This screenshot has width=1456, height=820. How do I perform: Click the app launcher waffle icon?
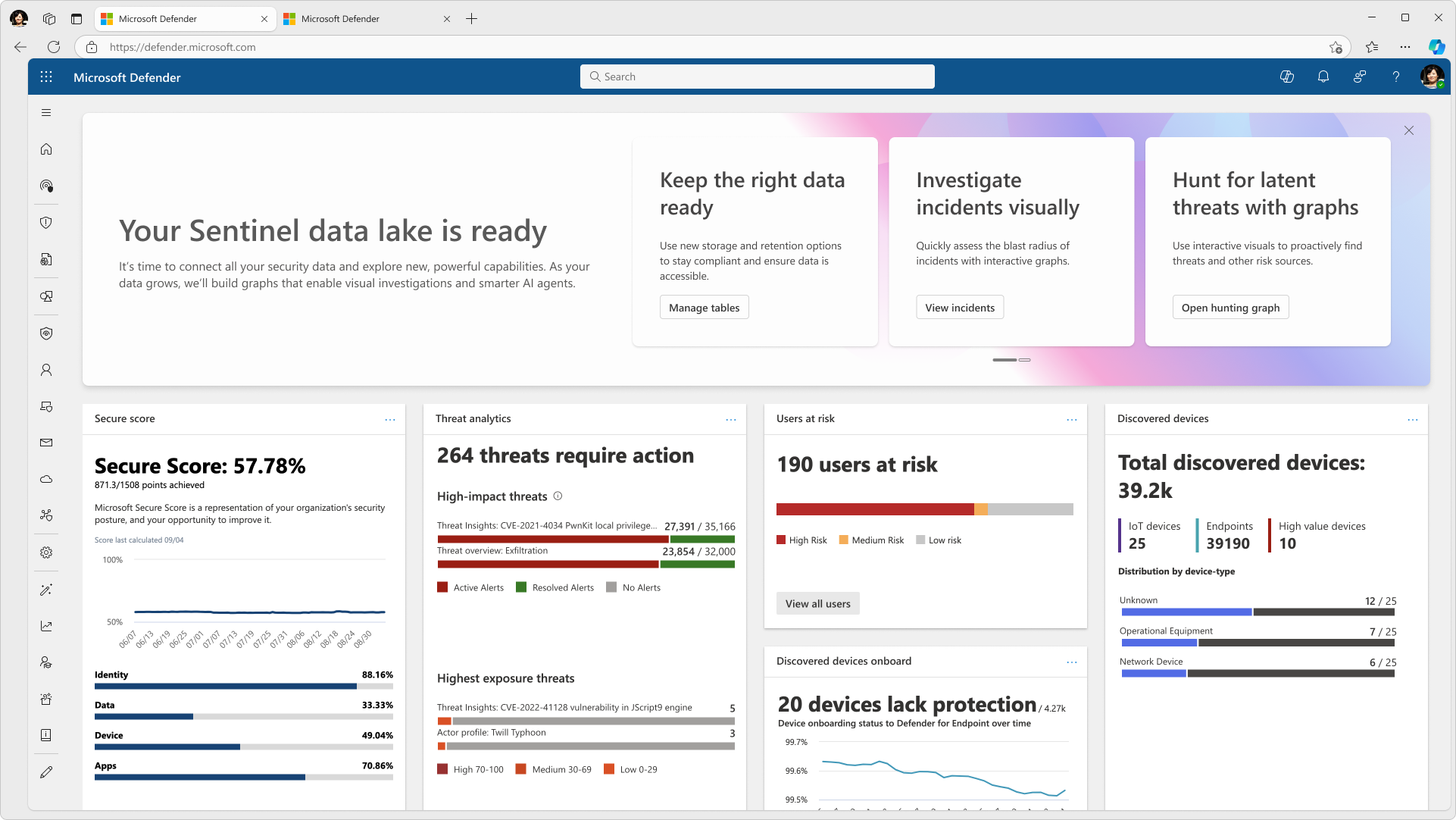pyautogui.click(x=46, y=77)
